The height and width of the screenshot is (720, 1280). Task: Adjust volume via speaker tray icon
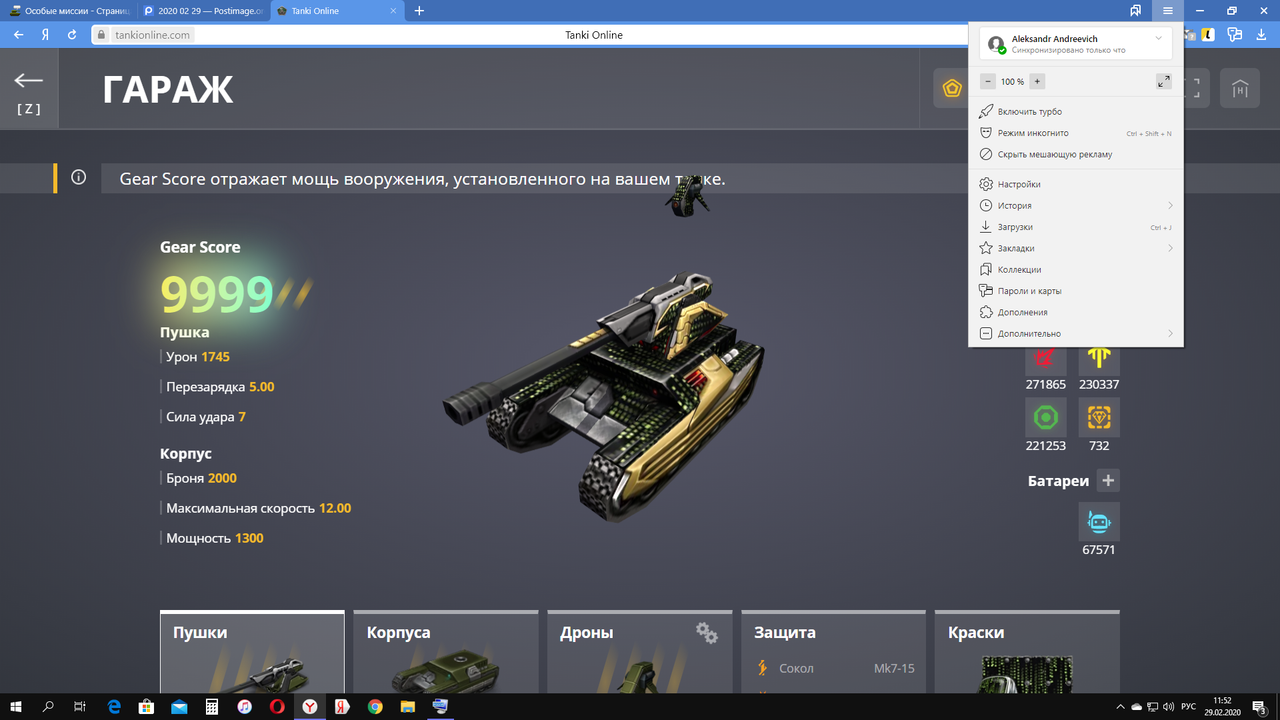pyautogui.click(x=1169, y=707)
